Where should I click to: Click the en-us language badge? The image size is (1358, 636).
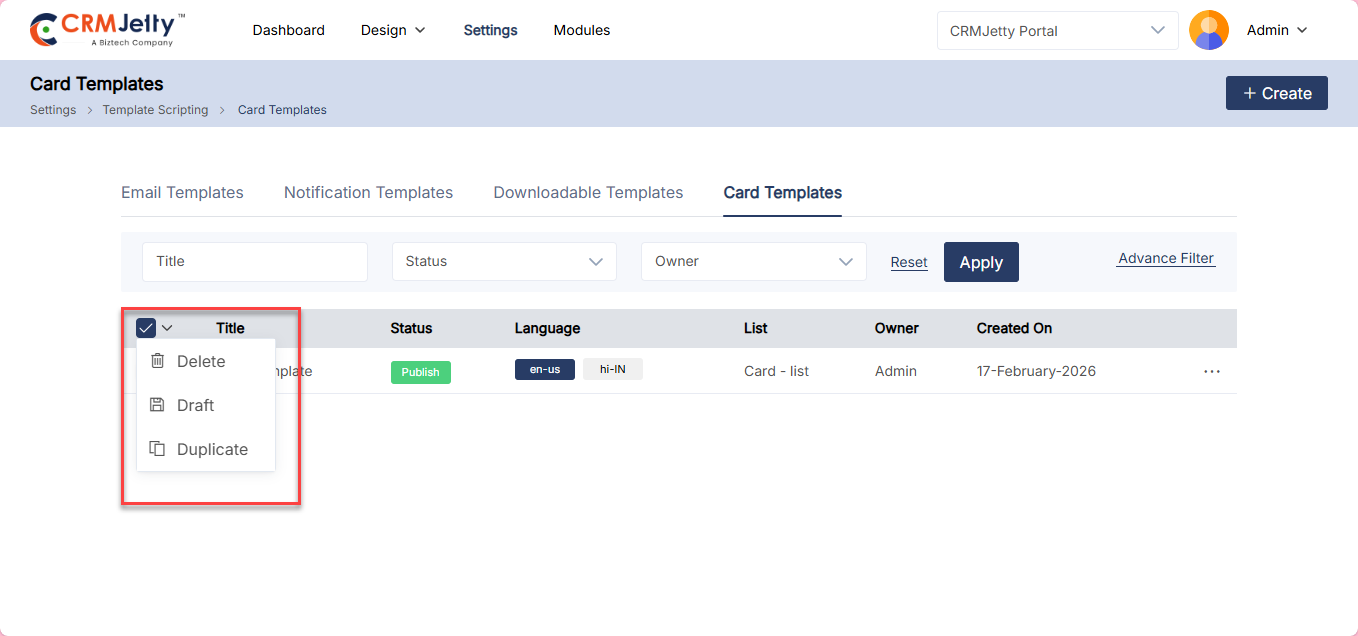(544, 370)
